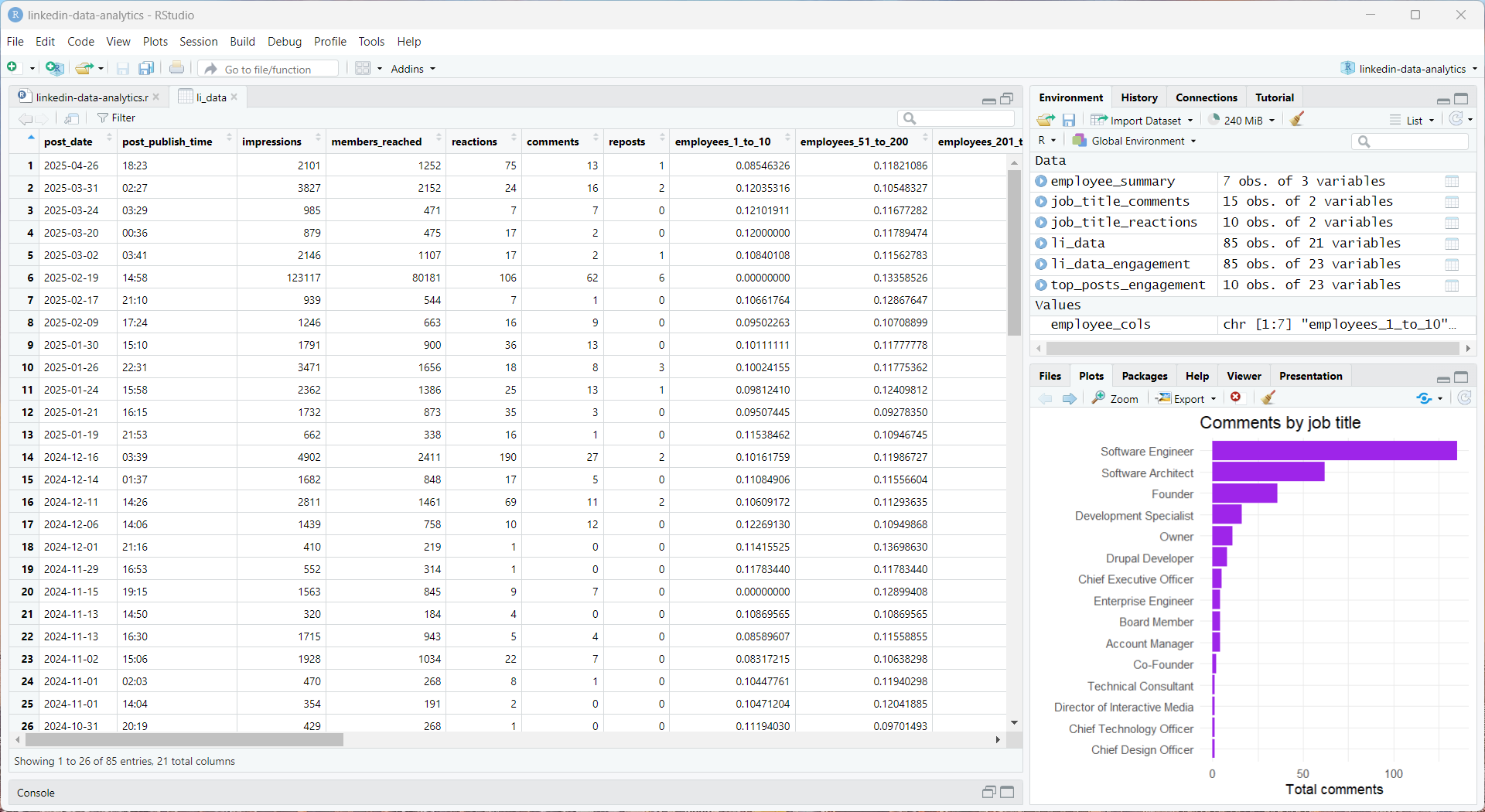Switch to the Files tab
Screen dimensions: 1485x812
pyautogui.click(x=1050, y=376)
